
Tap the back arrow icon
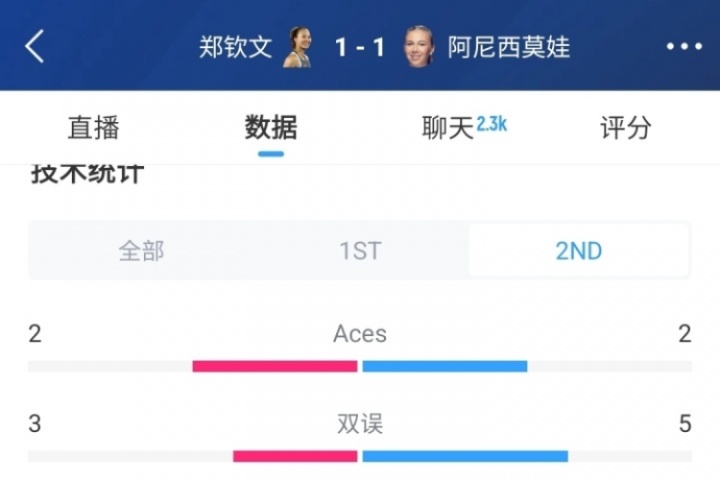tap(35, 46)
